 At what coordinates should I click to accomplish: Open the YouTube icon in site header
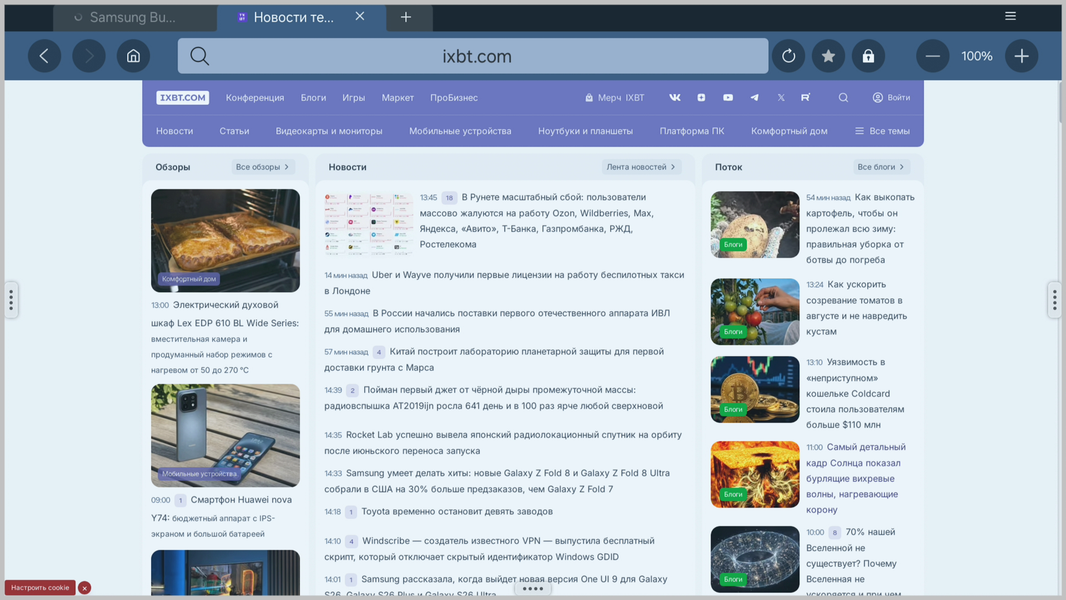click(727, 97)
